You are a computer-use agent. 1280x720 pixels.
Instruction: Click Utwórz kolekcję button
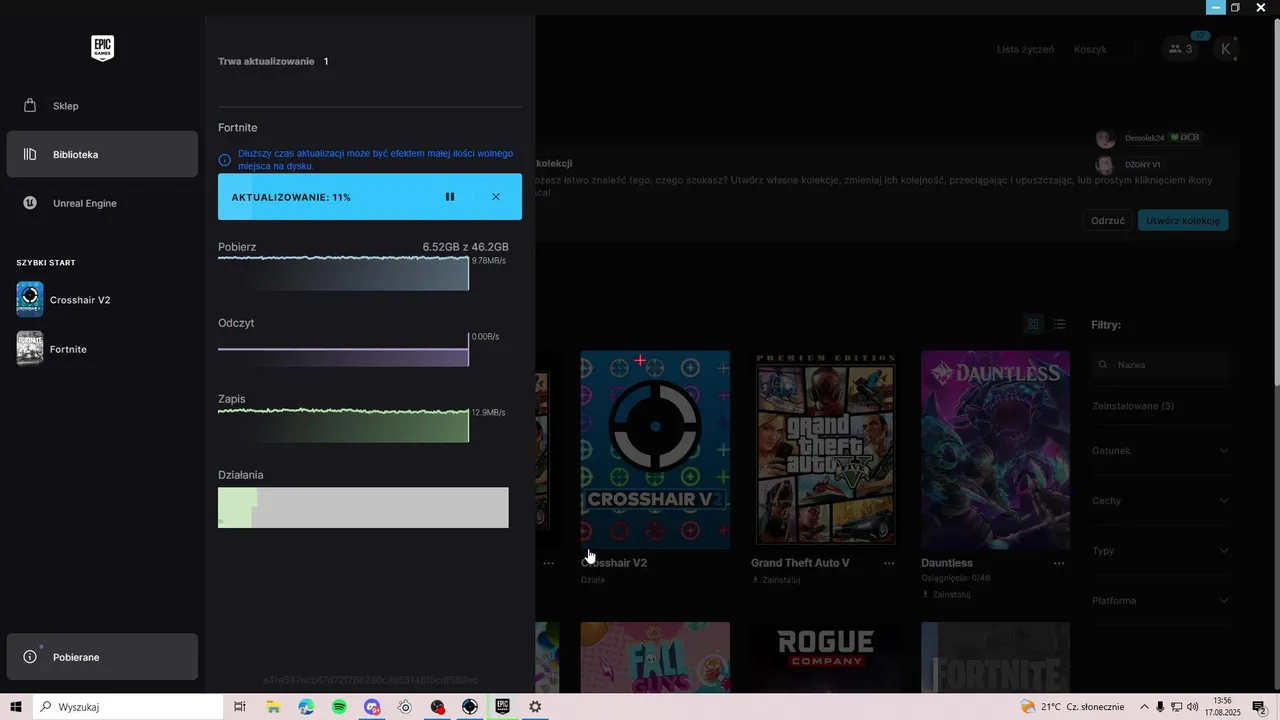coord(1183,221)
